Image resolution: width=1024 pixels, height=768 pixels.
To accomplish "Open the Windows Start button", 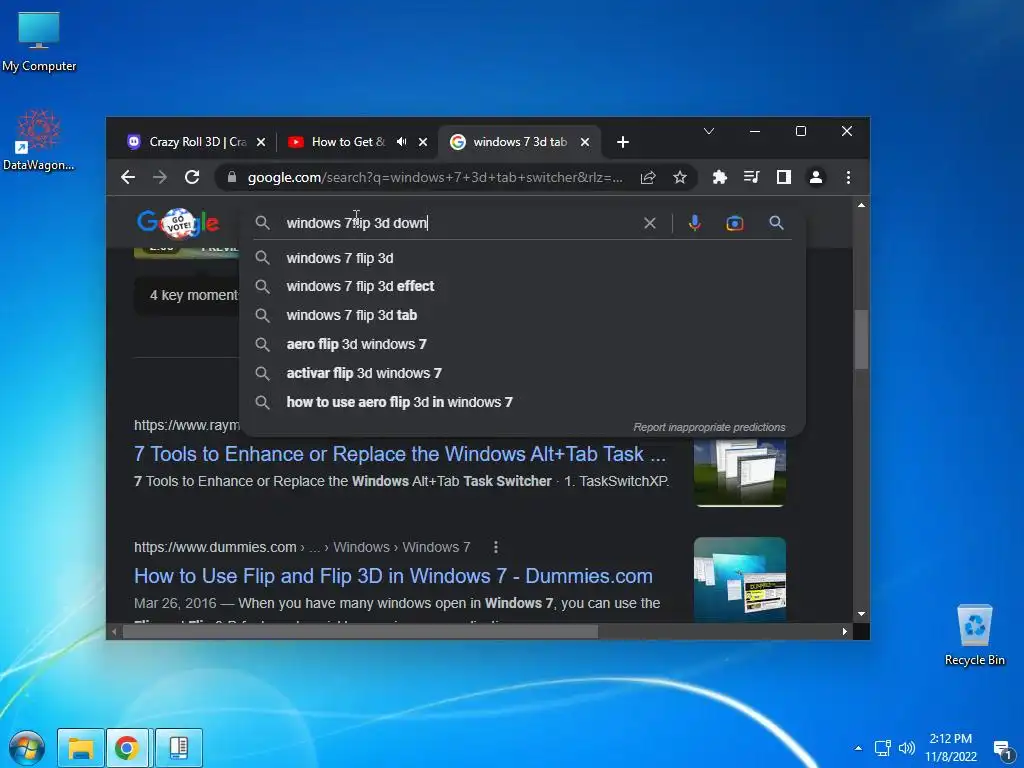I will click(x=26, y=748).
